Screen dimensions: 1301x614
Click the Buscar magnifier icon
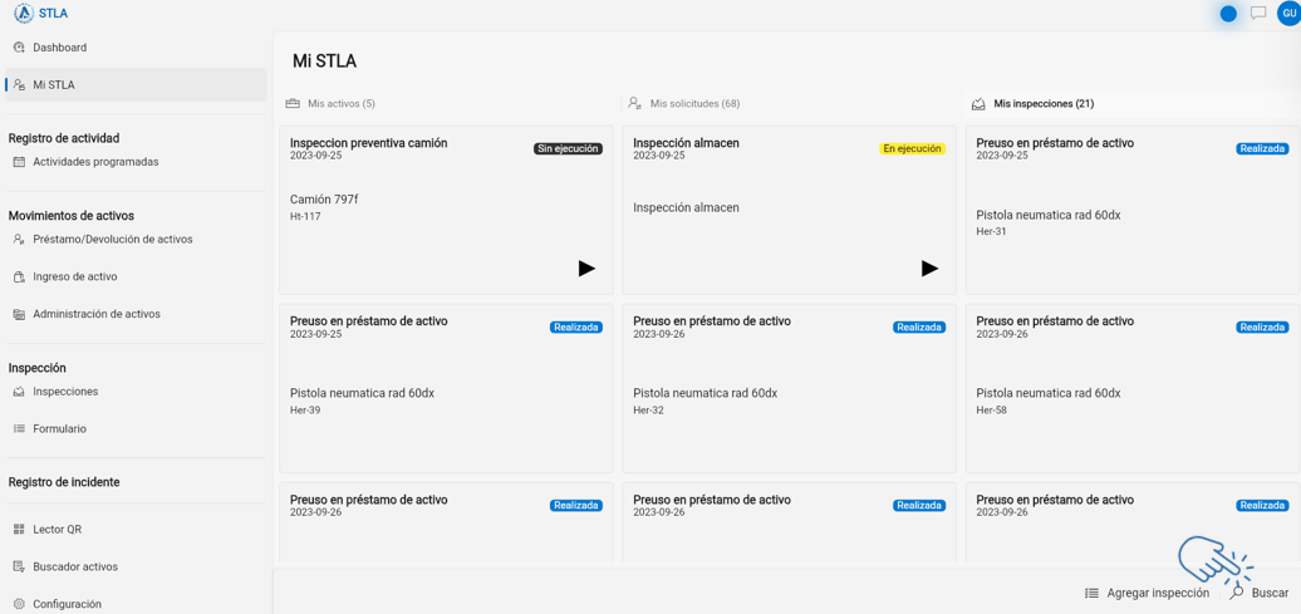(x=1237, y=593)
